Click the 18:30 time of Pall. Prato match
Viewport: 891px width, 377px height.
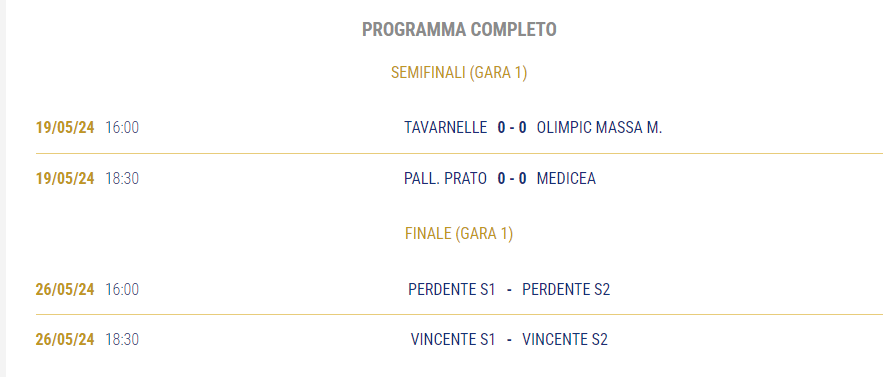122,179
